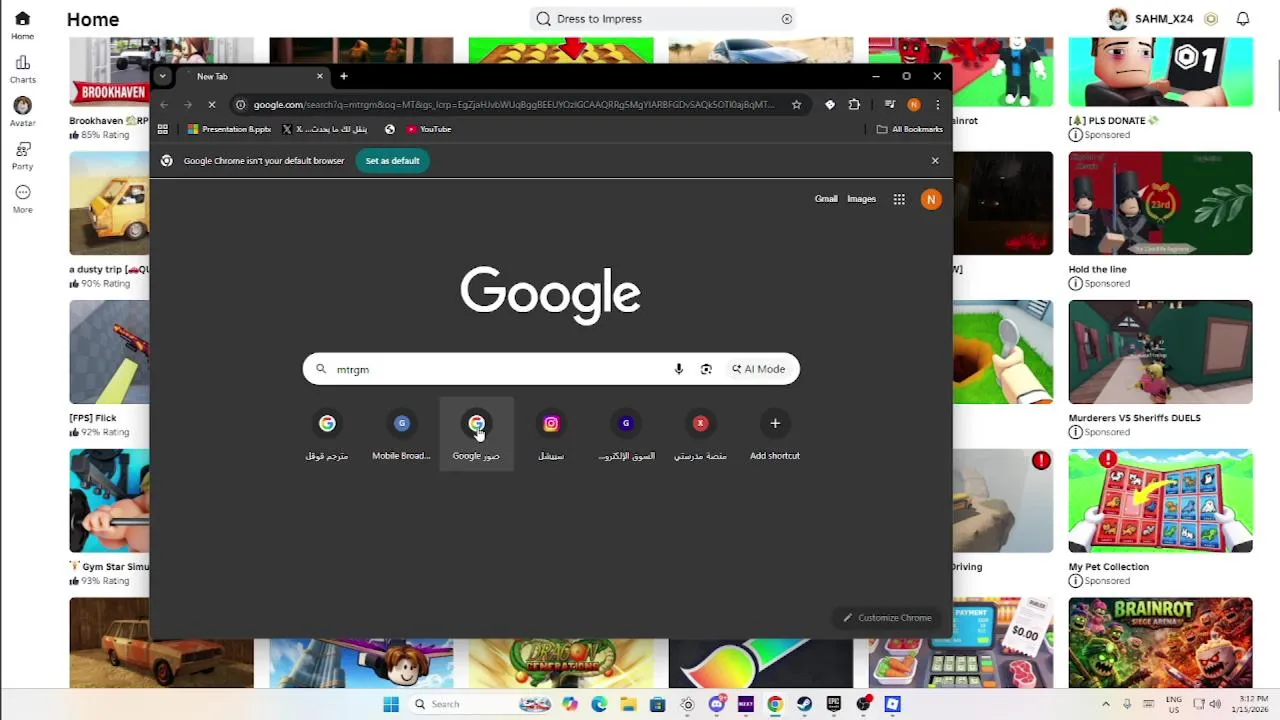This screenshot has height=720, width=1280.
Task: Add shortcut on new tab page
Action: (x=775, y=435)
